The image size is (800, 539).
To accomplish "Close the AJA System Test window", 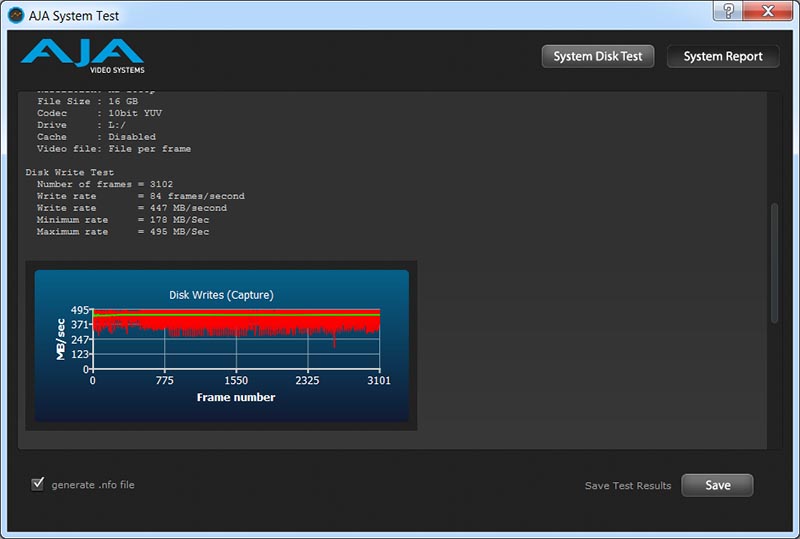I will 768,10.
